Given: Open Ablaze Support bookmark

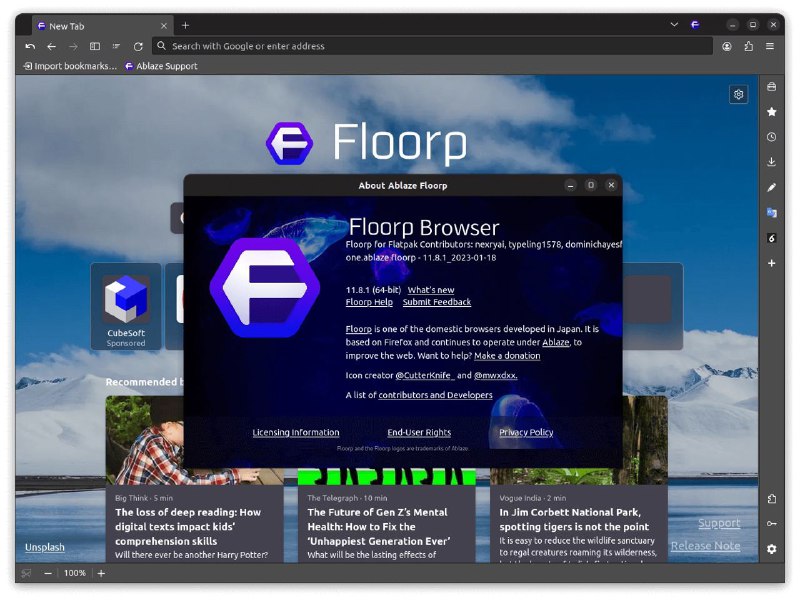Looking at the screenshot, I should point(161,66).
